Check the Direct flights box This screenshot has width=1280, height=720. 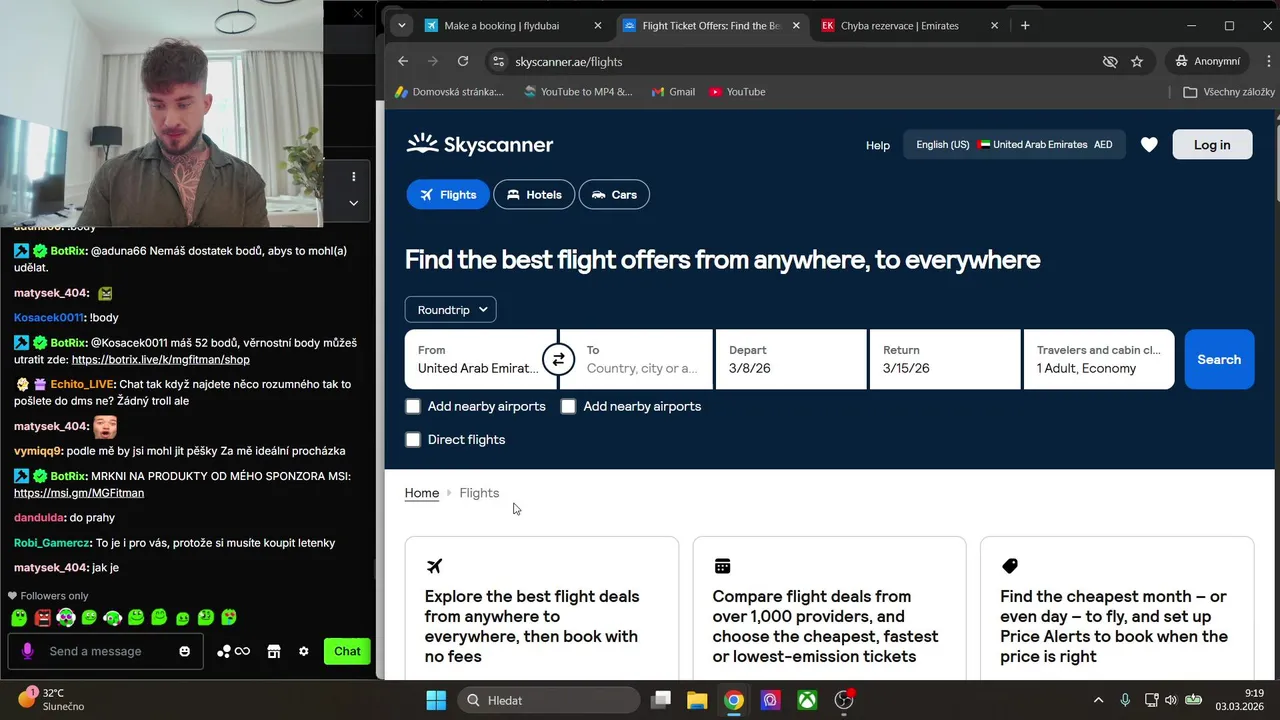click(x=413, y=439)
